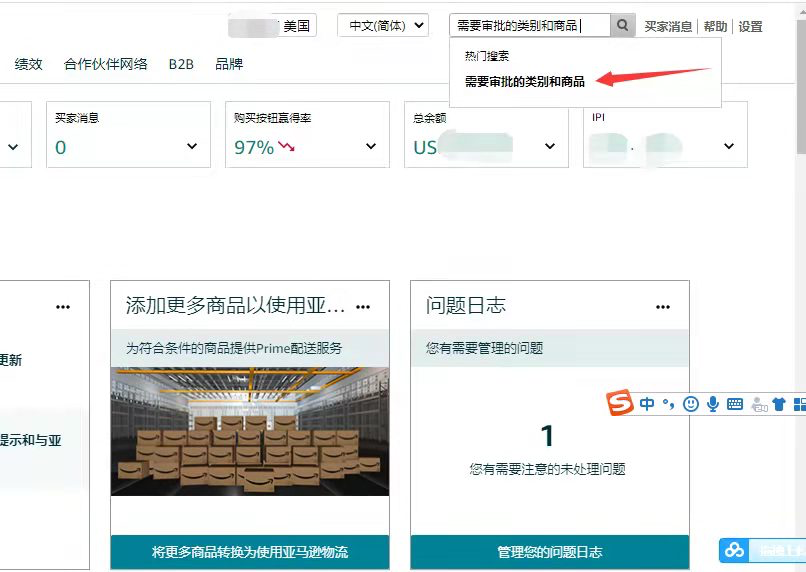
Task: Click 管理您的问题日志 button
Action: point(550,552)
